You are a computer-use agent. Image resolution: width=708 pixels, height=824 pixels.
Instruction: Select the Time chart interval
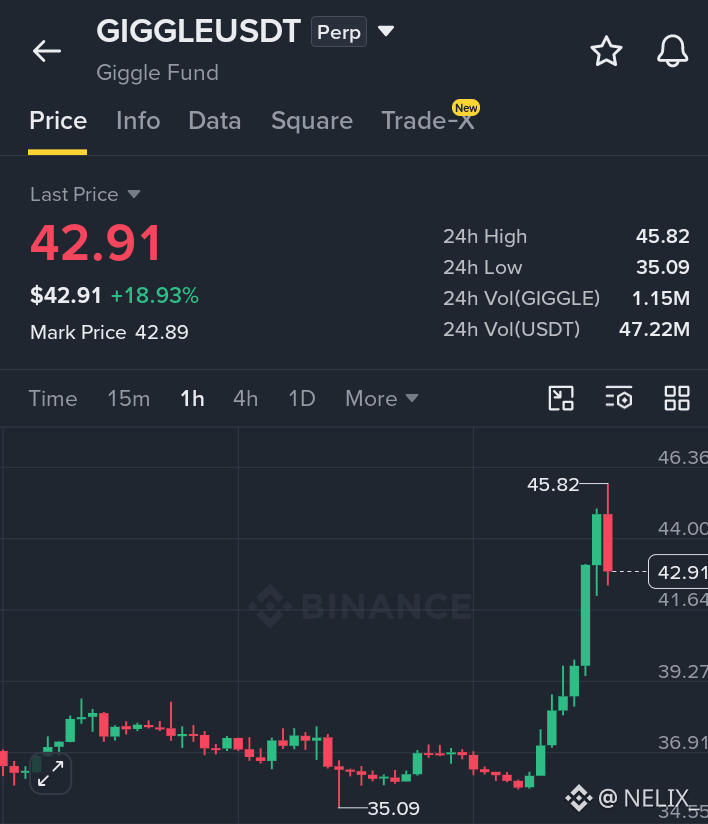(x=53, y=398)
